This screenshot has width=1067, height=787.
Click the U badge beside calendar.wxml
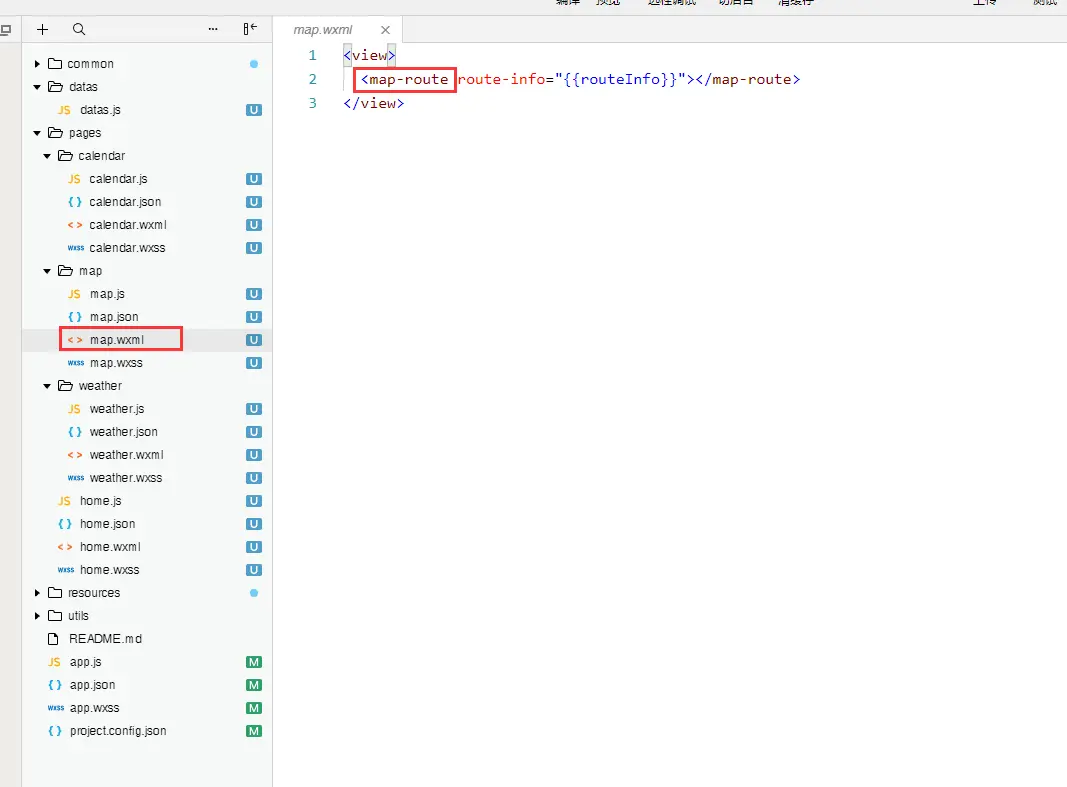[254, 225]
